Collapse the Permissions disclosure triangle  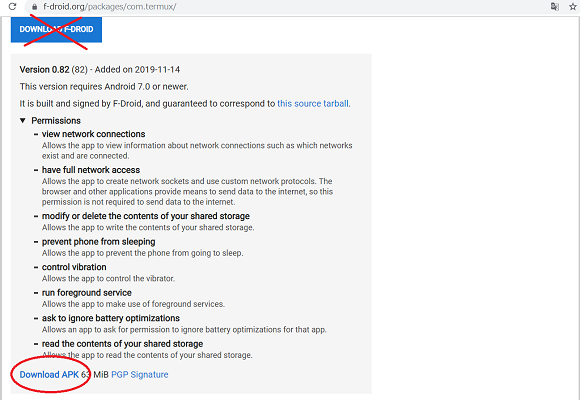(x=23, y=121)
